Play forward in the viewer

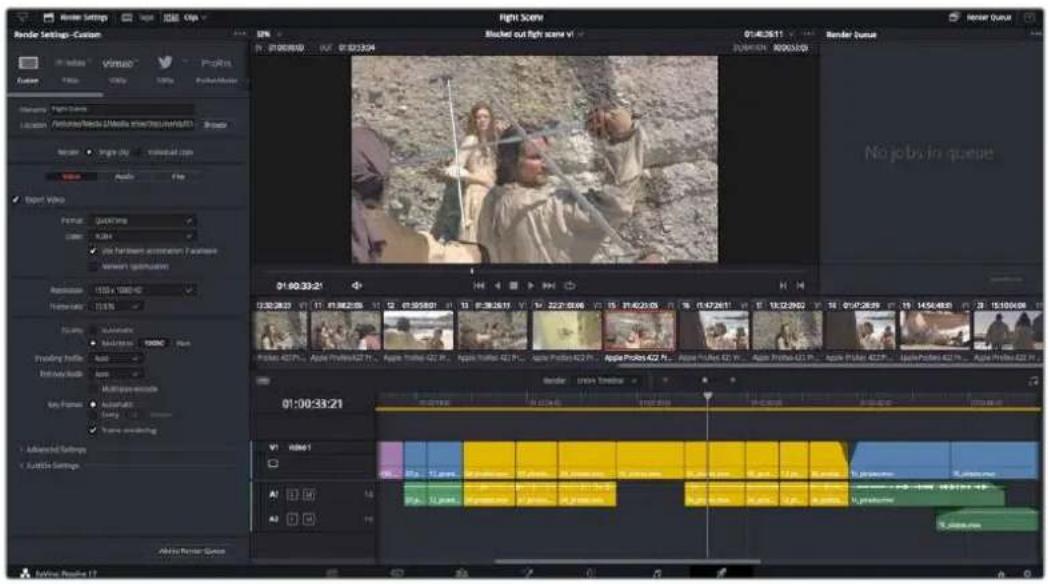pos(531,285)
